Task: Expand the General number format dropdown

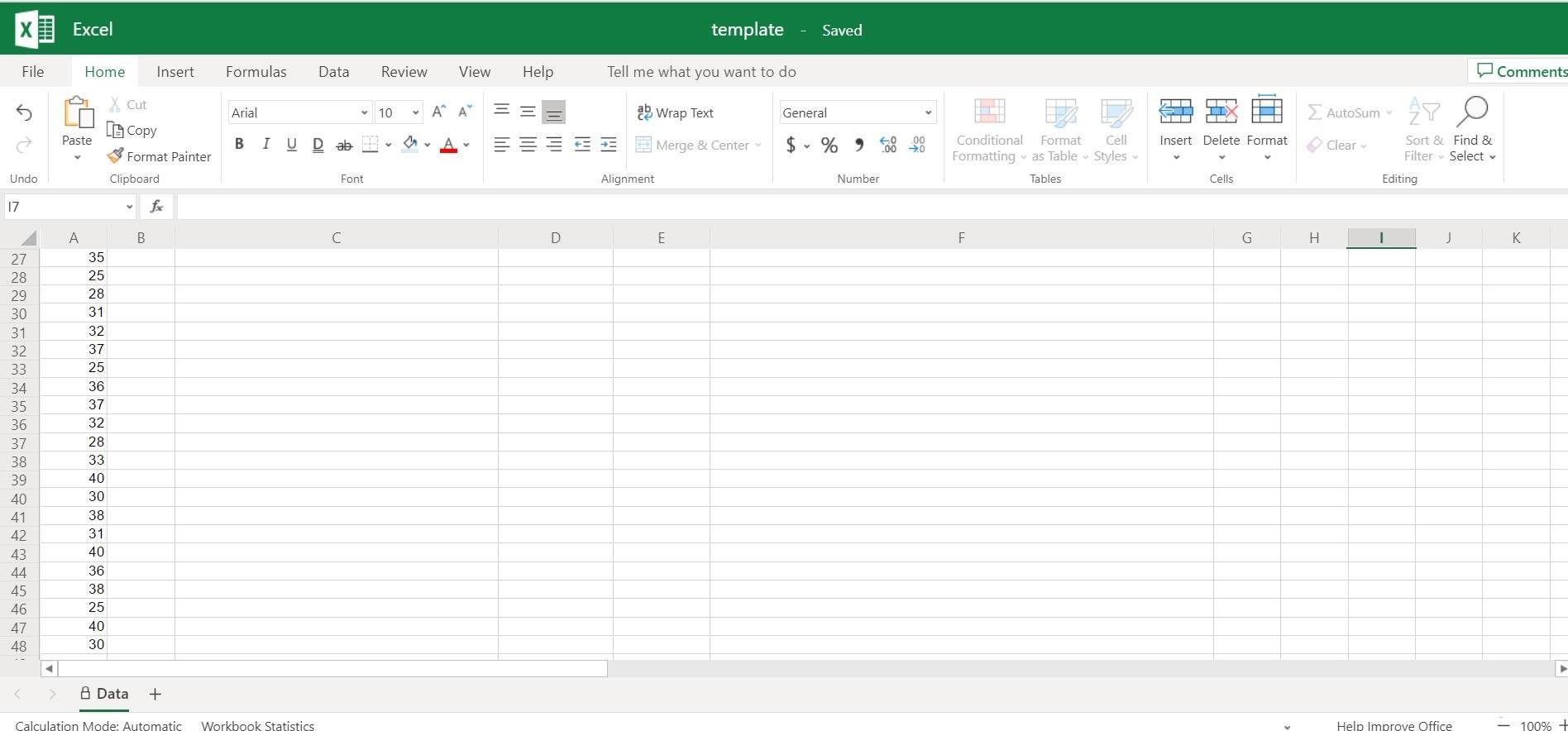Action: [928, 112]
